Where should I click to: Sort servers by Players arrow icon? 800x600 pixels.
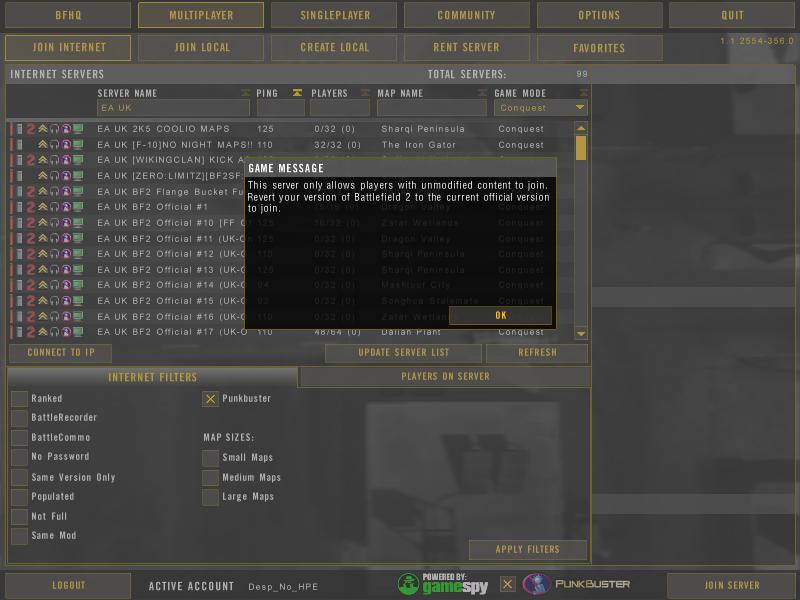click(x=365, y=93)
